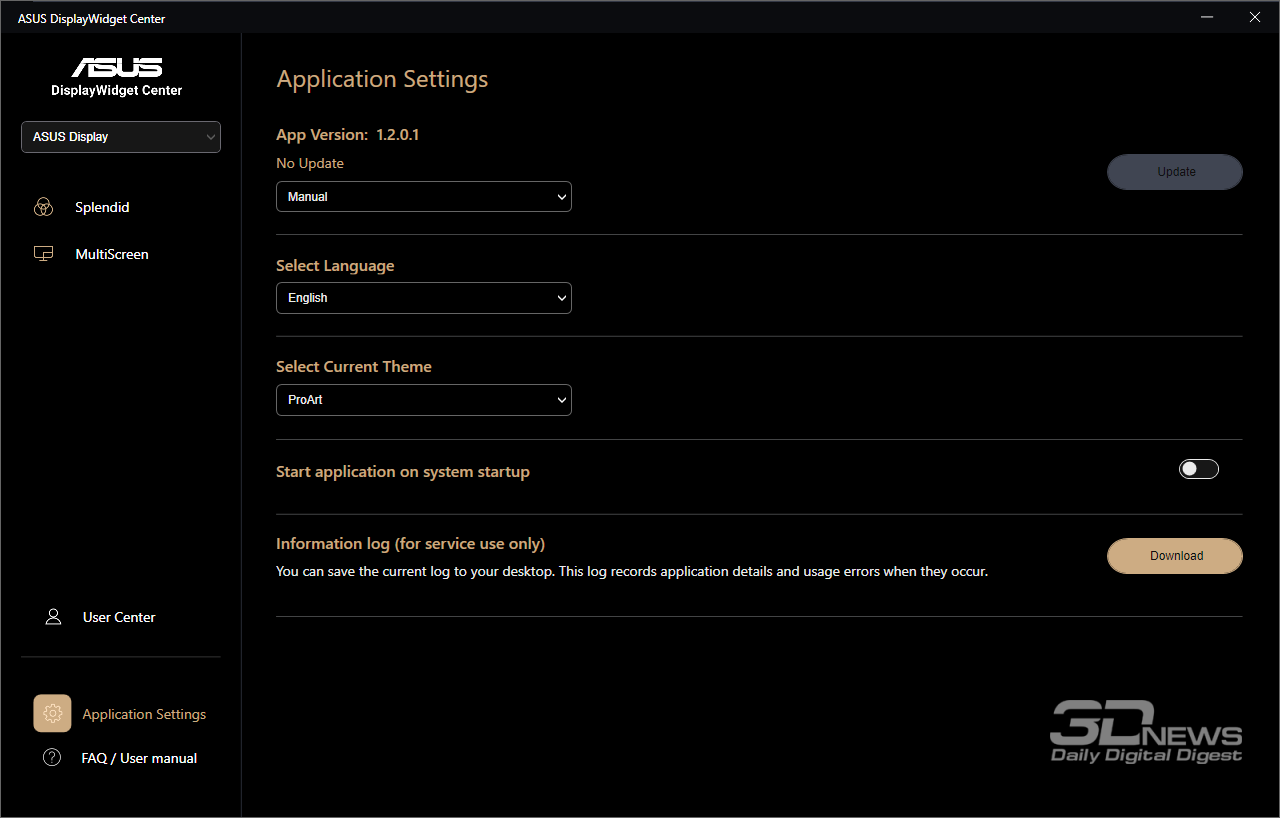
Task: Minimize the DisplayWidget Center window
Action: click(x=1207, y=17)
